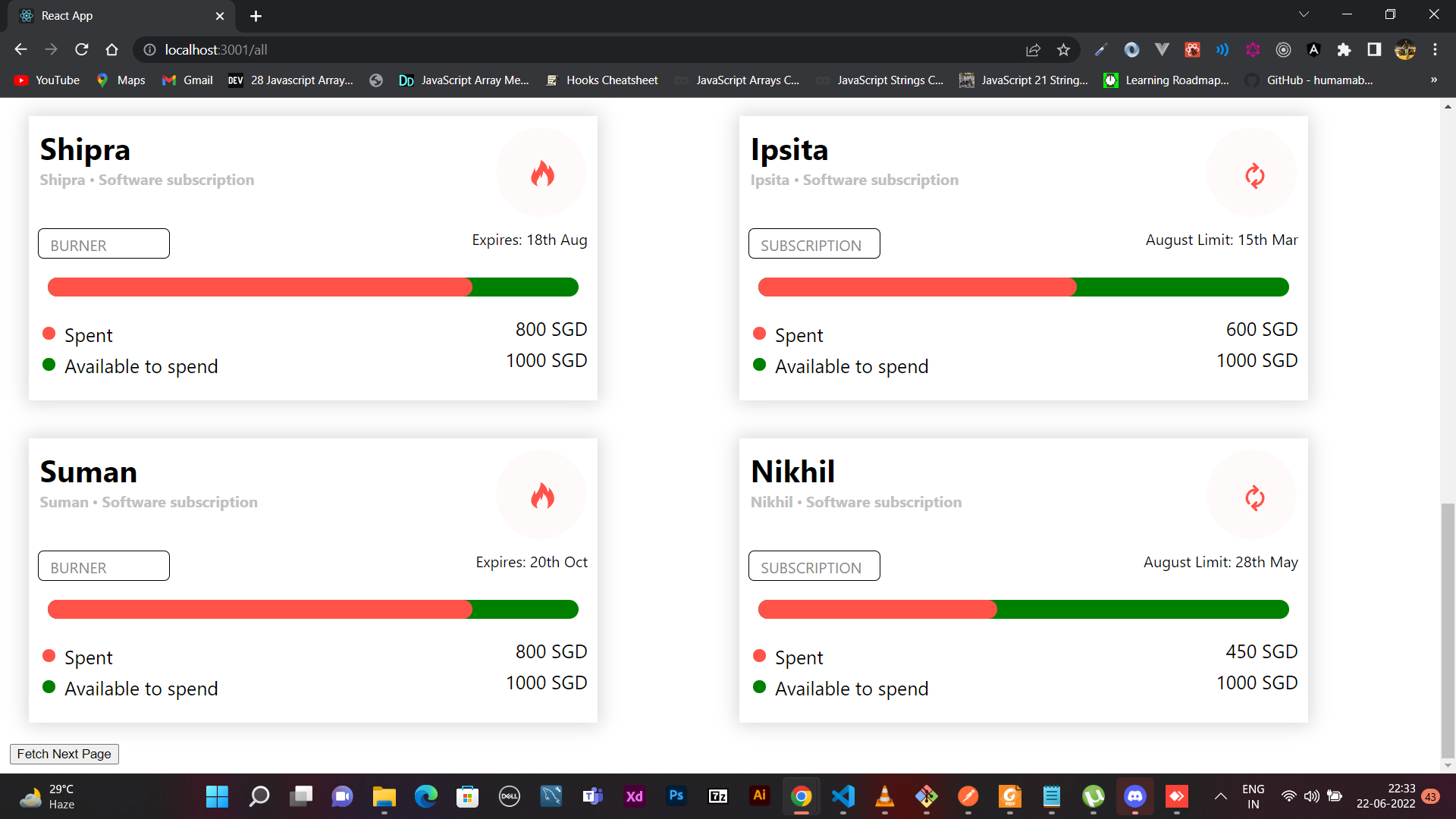Launch Photoshop from the taskbar

pos(676,796)
